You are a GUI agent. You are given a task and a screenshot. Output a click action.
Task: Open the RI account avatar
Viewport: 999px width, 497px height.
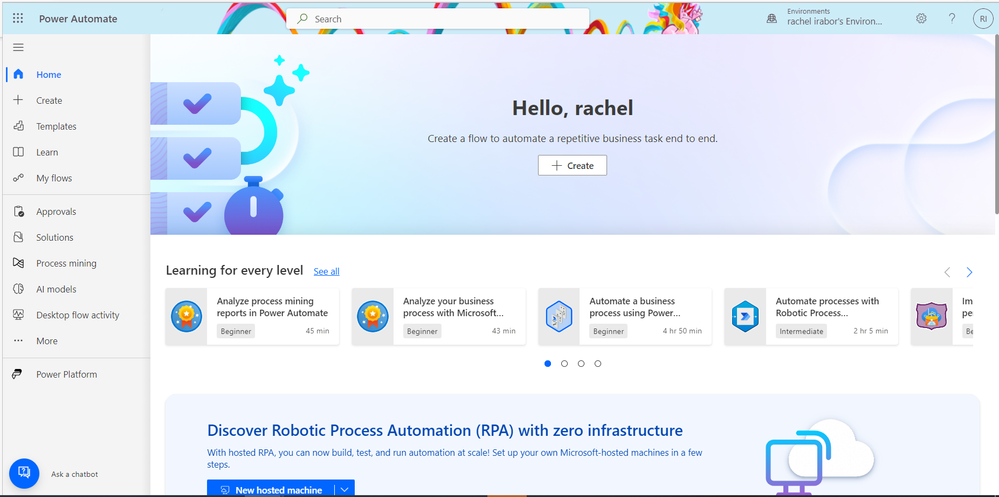pos(983,19)
